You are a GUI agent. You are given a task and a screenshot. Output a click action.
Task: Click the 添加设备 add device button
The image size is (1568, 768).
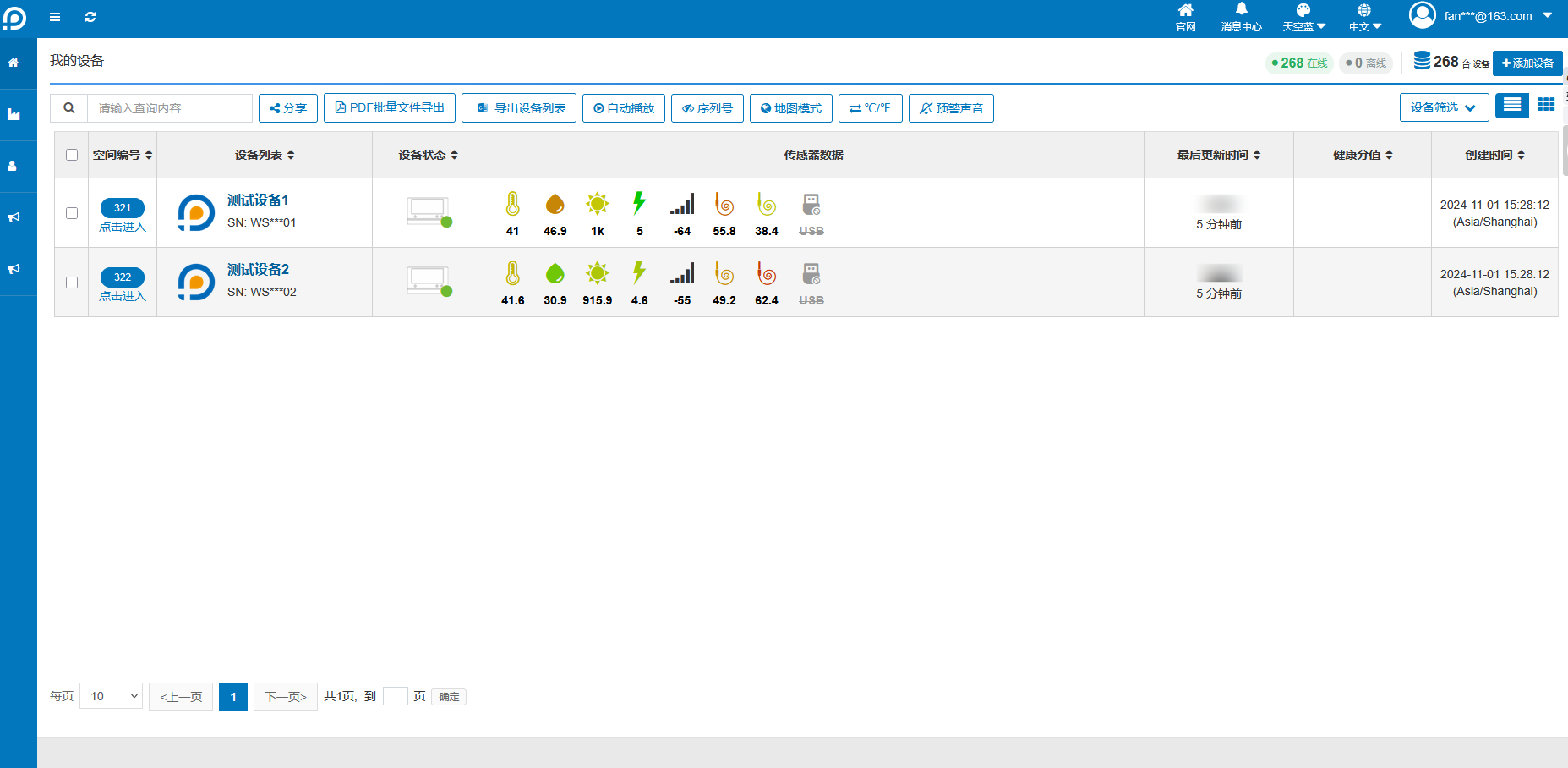(x=1527, y=63)
